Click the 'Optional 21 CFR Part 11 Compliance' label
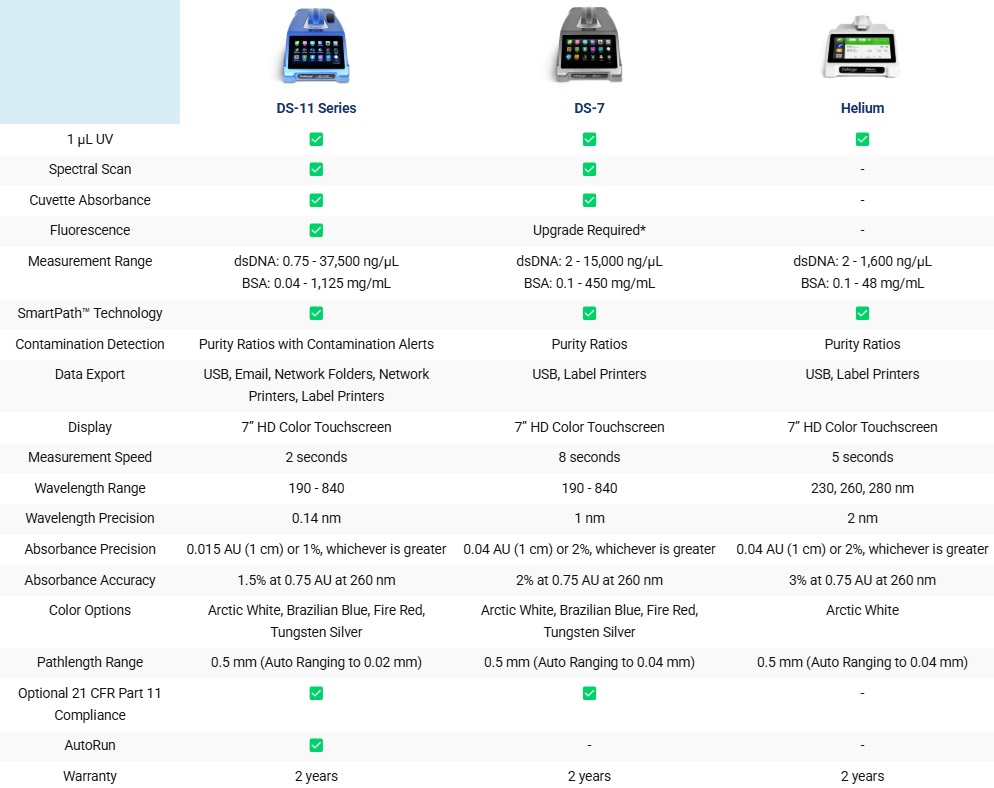 click(90, 704)
